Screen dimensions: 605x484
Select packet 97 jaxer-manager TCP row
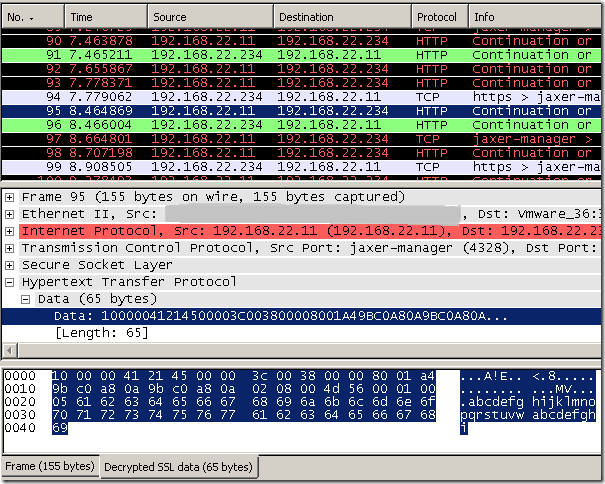(301, 139)
